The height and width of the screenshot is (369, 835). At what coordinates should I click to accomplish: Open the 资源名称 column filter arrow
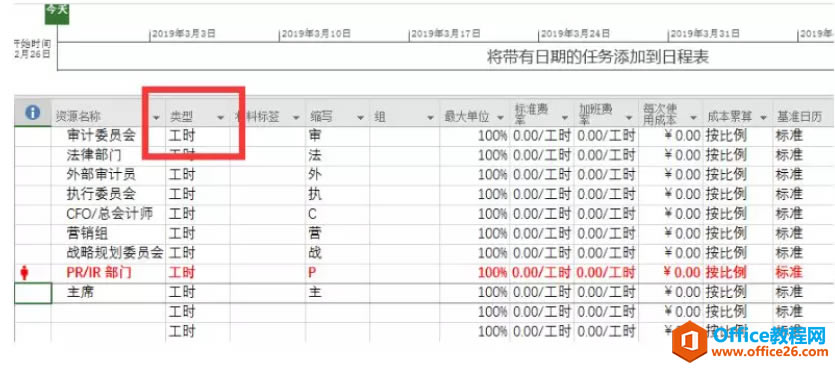pos(157,117)
